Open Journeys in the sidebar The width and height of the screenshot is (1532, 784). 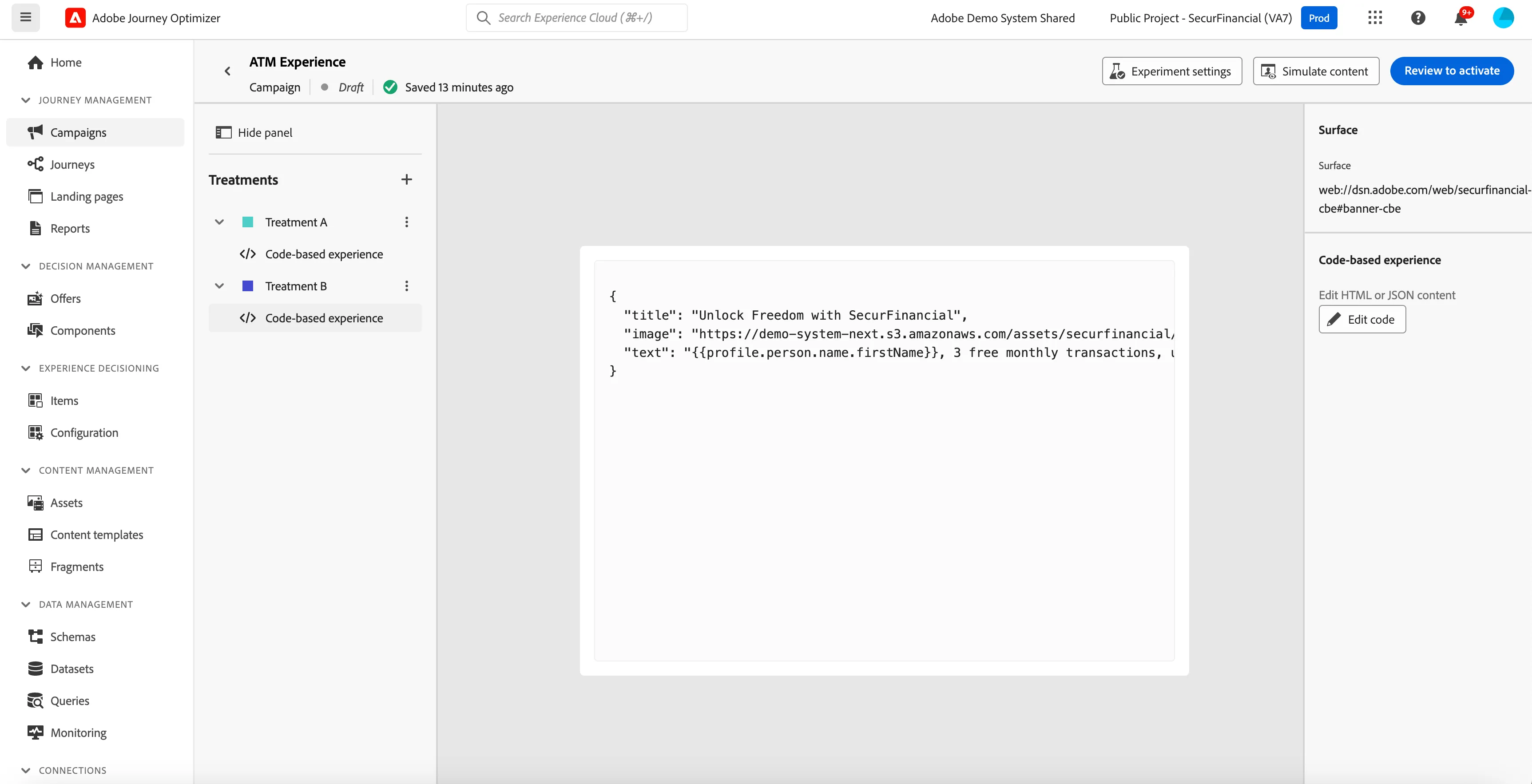tap(95, 164)
